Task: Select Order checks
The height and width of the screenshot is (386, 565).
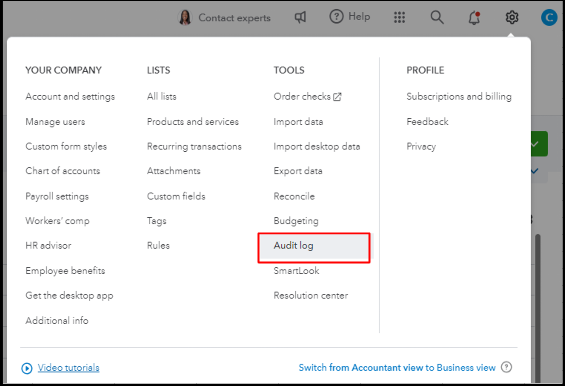Action: tap(302, 97)
